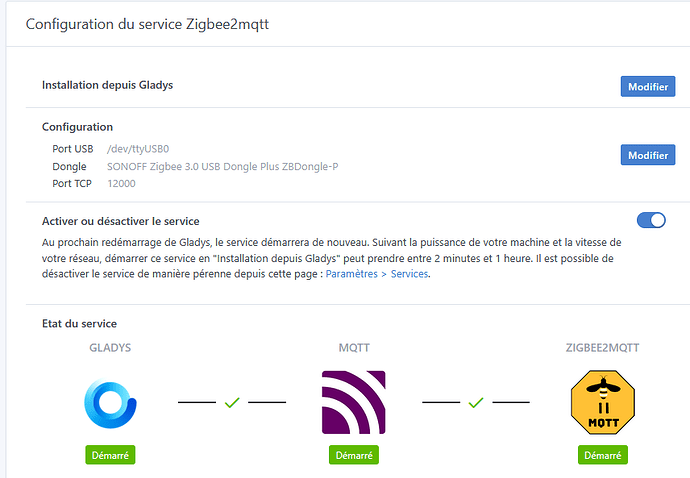Click the Etat du service heading
The width and height of the screenshot is (690, 478).
click(79, 323)
